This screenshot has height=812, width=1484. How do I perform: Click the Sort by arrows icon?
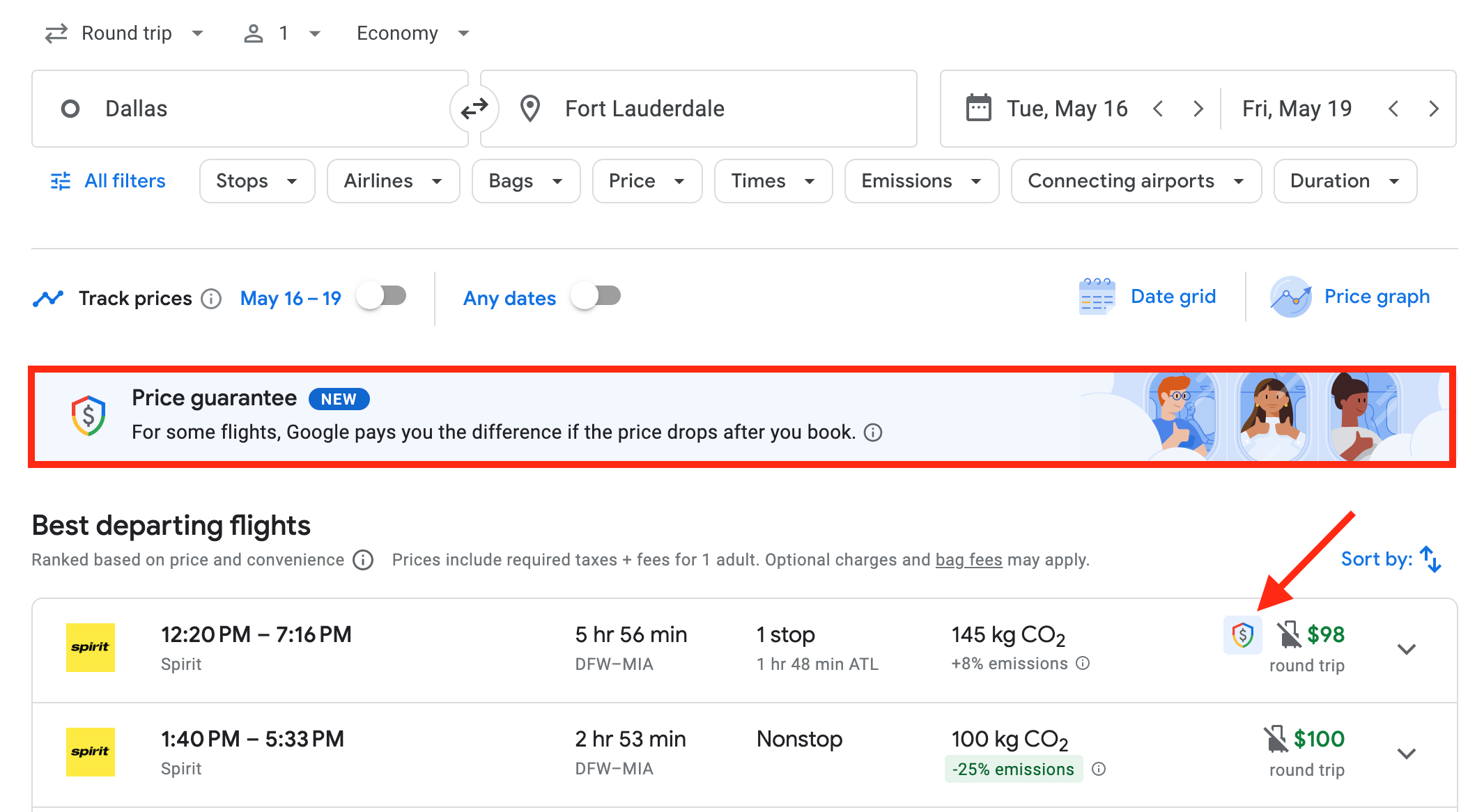[1431, 559]
